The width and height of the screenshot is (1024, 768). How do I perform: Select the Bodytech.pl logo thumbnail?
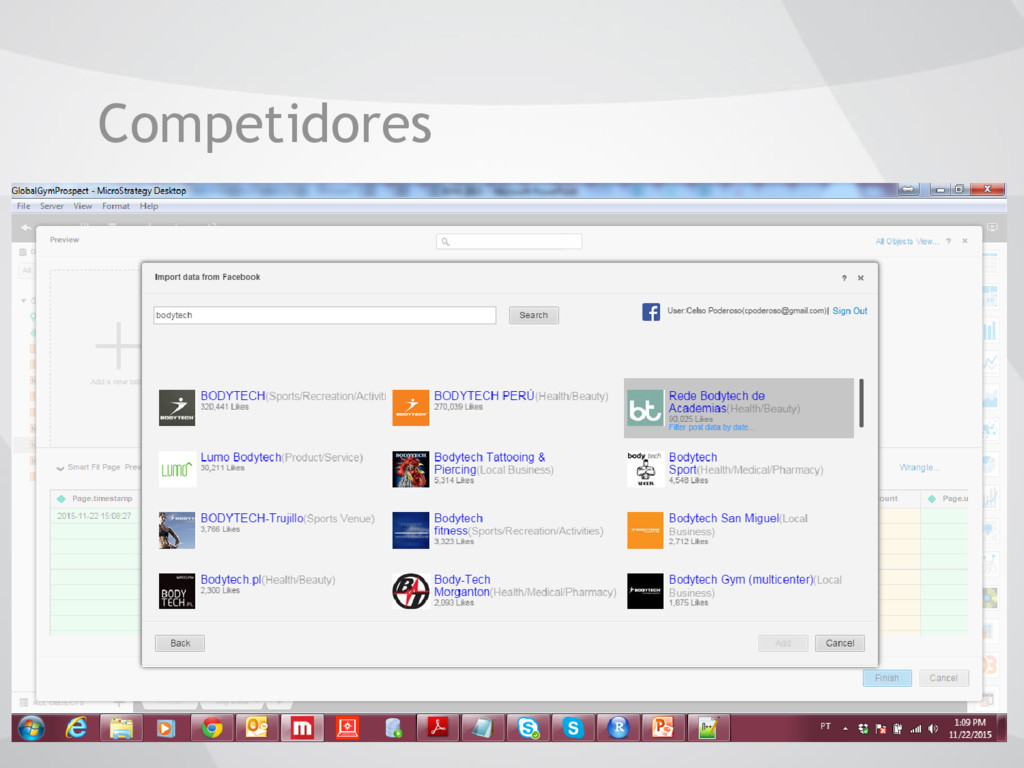click(x=177, y=591)
